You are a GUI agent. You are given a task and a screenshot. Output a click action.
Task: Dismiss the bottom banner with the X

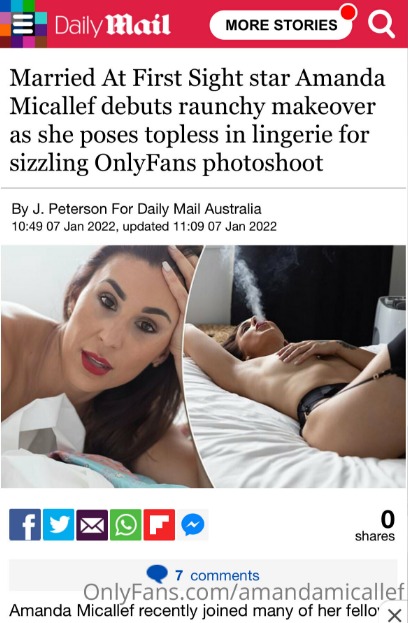pos(394,614)
